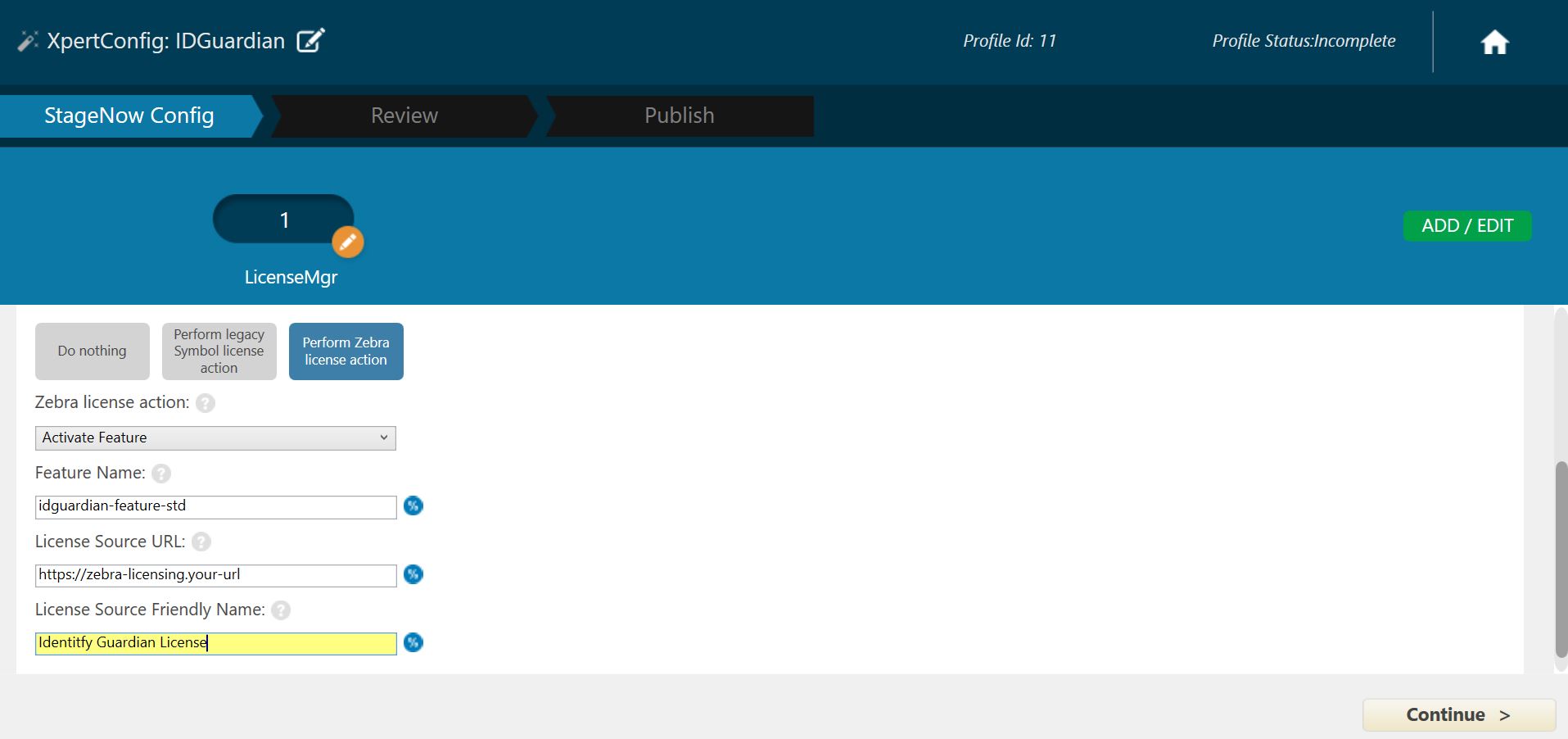This screenshot has width=1568, height=739.
Task: Select Perform legacy Symbol license action
Action: pyautogui.click(x=219, y=351)
